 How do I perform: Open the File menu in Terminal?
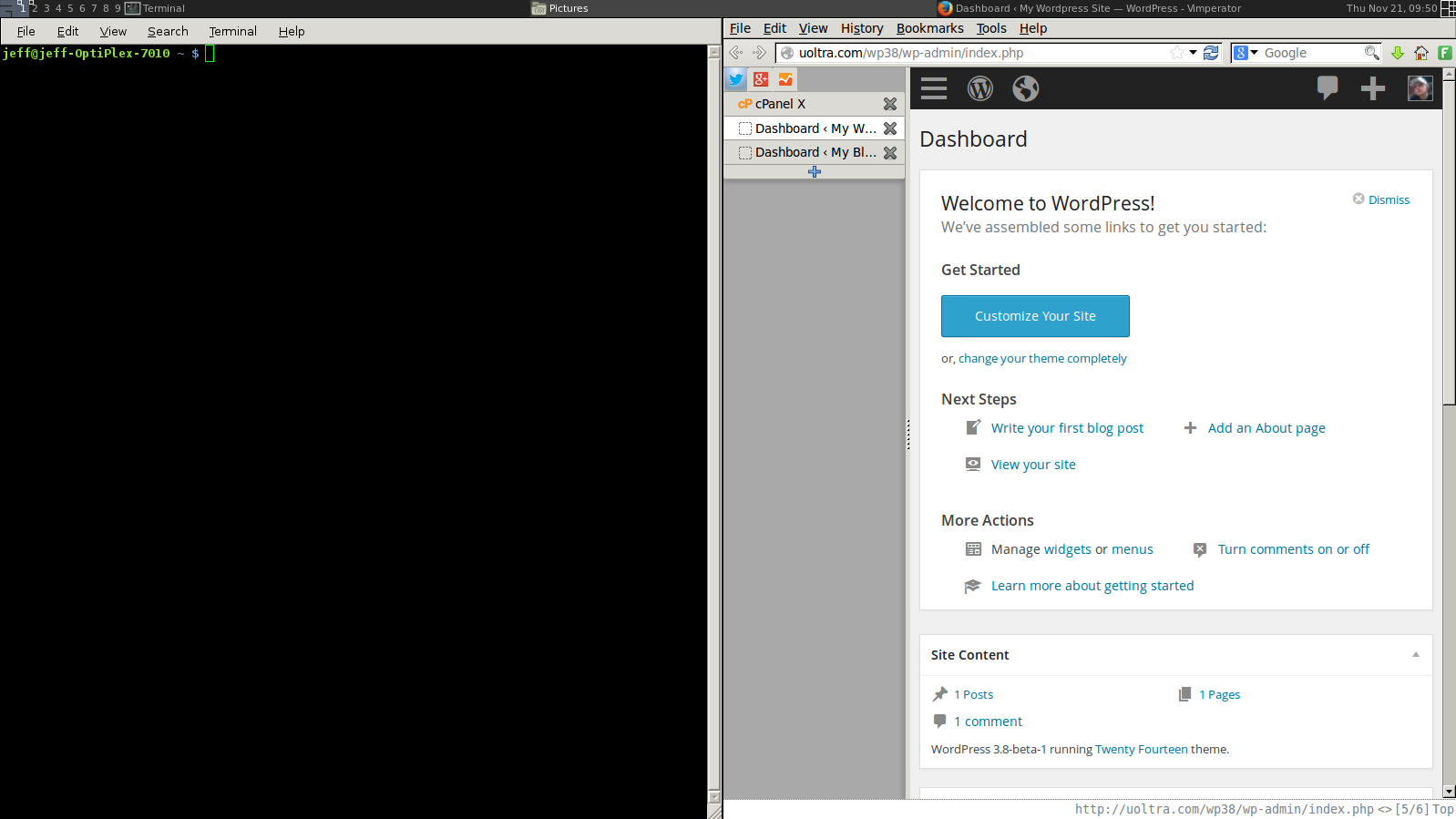26,31
